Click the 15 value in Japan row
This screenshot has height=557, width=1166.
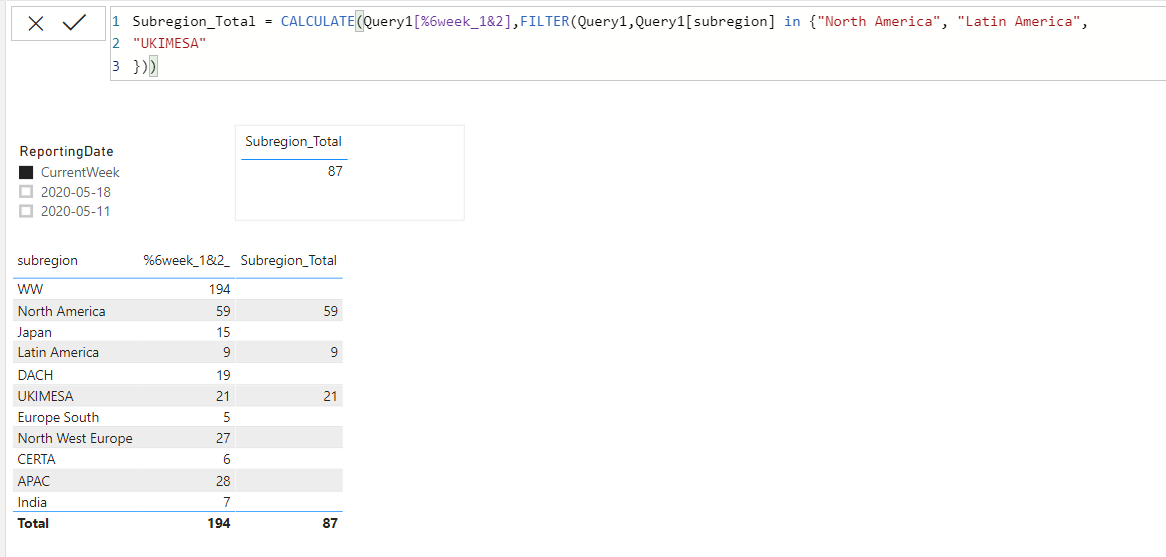coord(223,332)
